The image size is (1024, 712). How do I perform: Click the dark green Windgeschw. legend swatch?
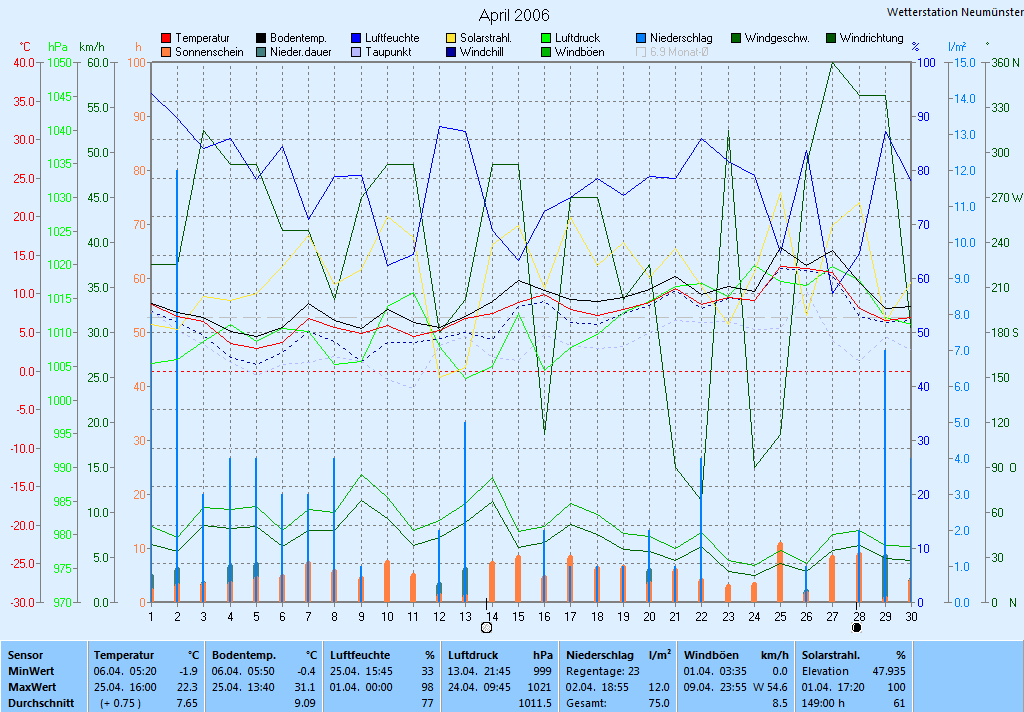[x=736, y=39]
